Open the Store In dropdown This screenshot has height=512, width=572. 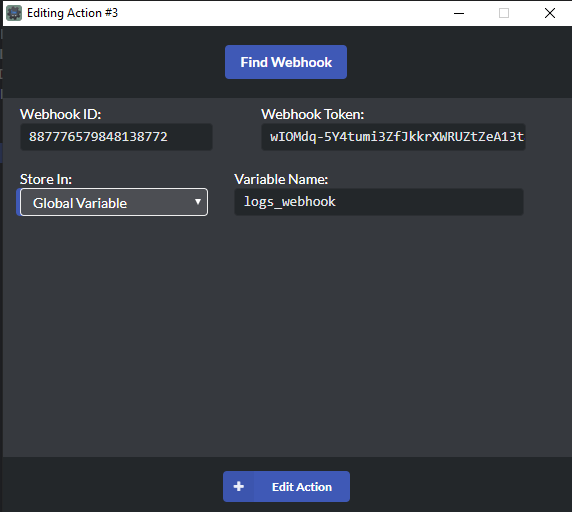[x=114, y=202]
